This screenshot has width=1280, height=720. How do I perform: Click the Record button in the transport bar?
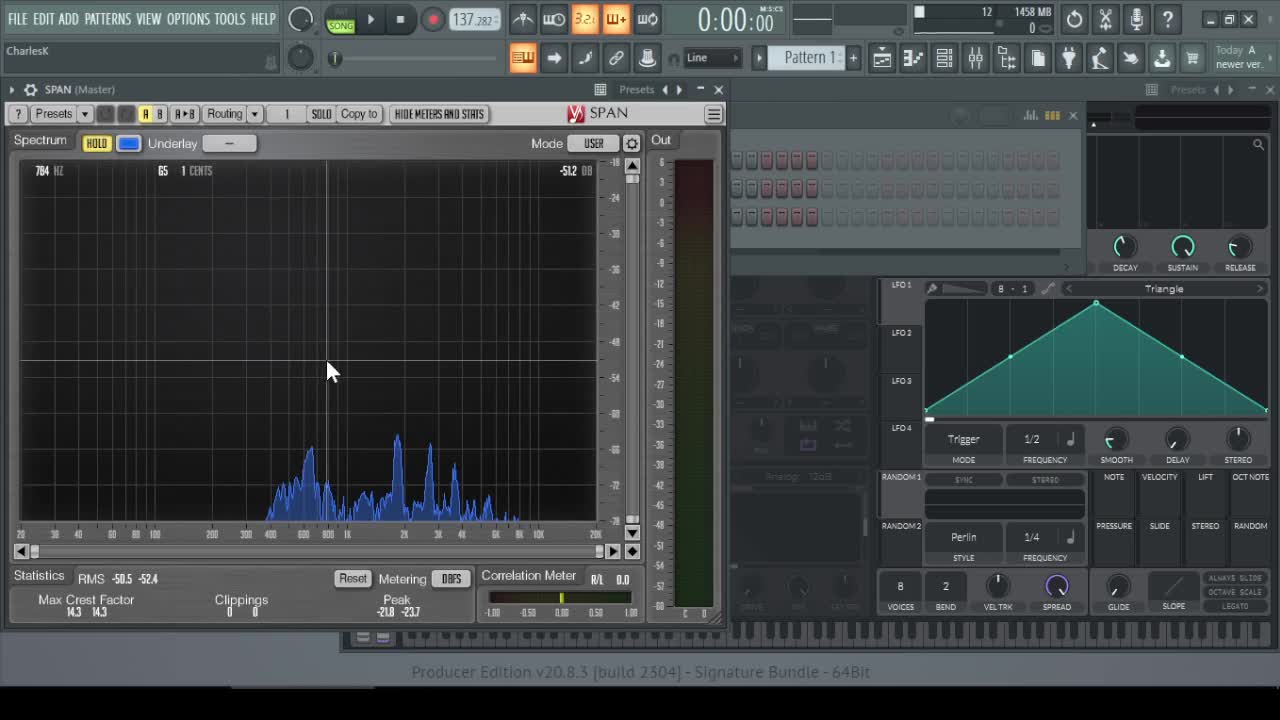433,19
